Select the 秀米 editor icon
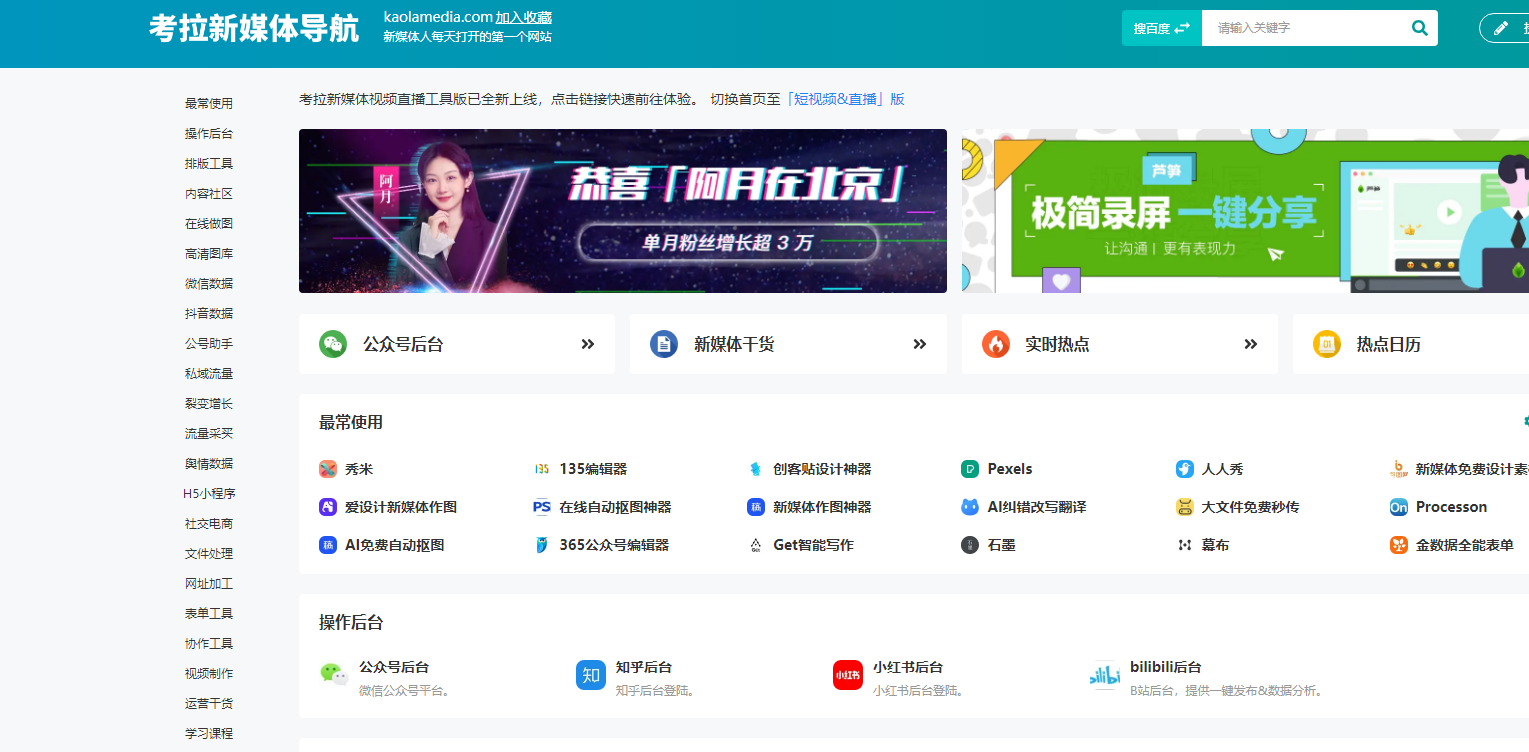Image resolution: width=1529 pixels, height=752 pixels. [327, 468]
